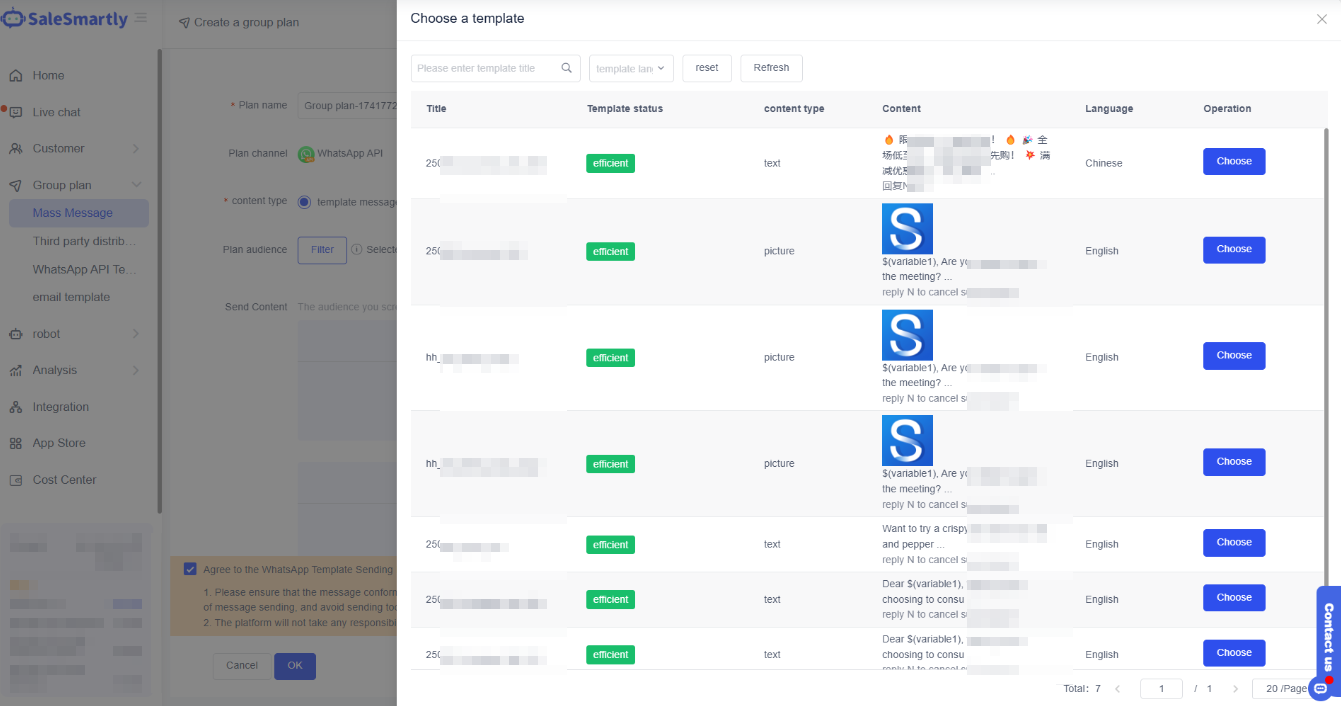This screenshot has height=706, width=1341.
Task: Select the template message radio button
Action: 304,201
